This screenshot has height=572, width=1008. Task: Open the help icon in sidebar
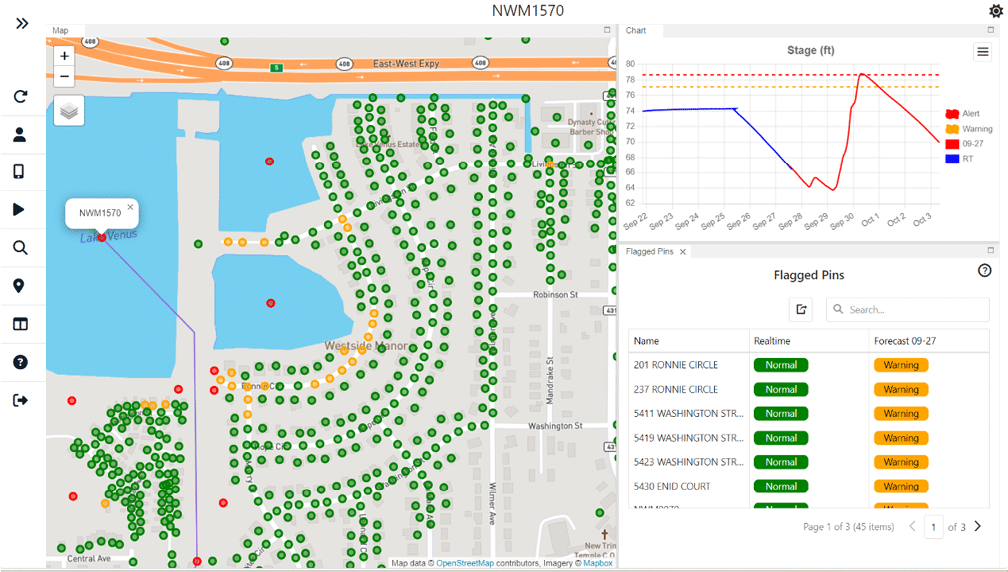pyautogui.click(x=20, y=362)
